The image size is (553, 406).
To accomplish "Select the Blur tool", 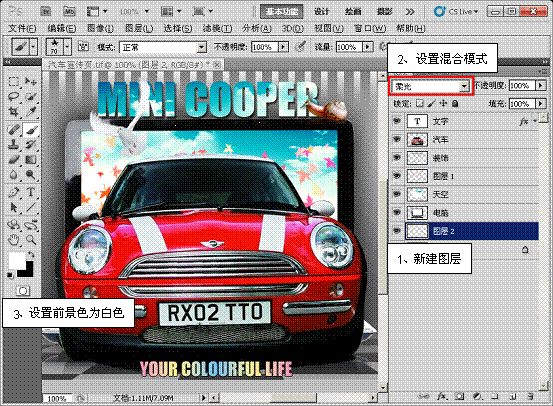I will (13, 175).
